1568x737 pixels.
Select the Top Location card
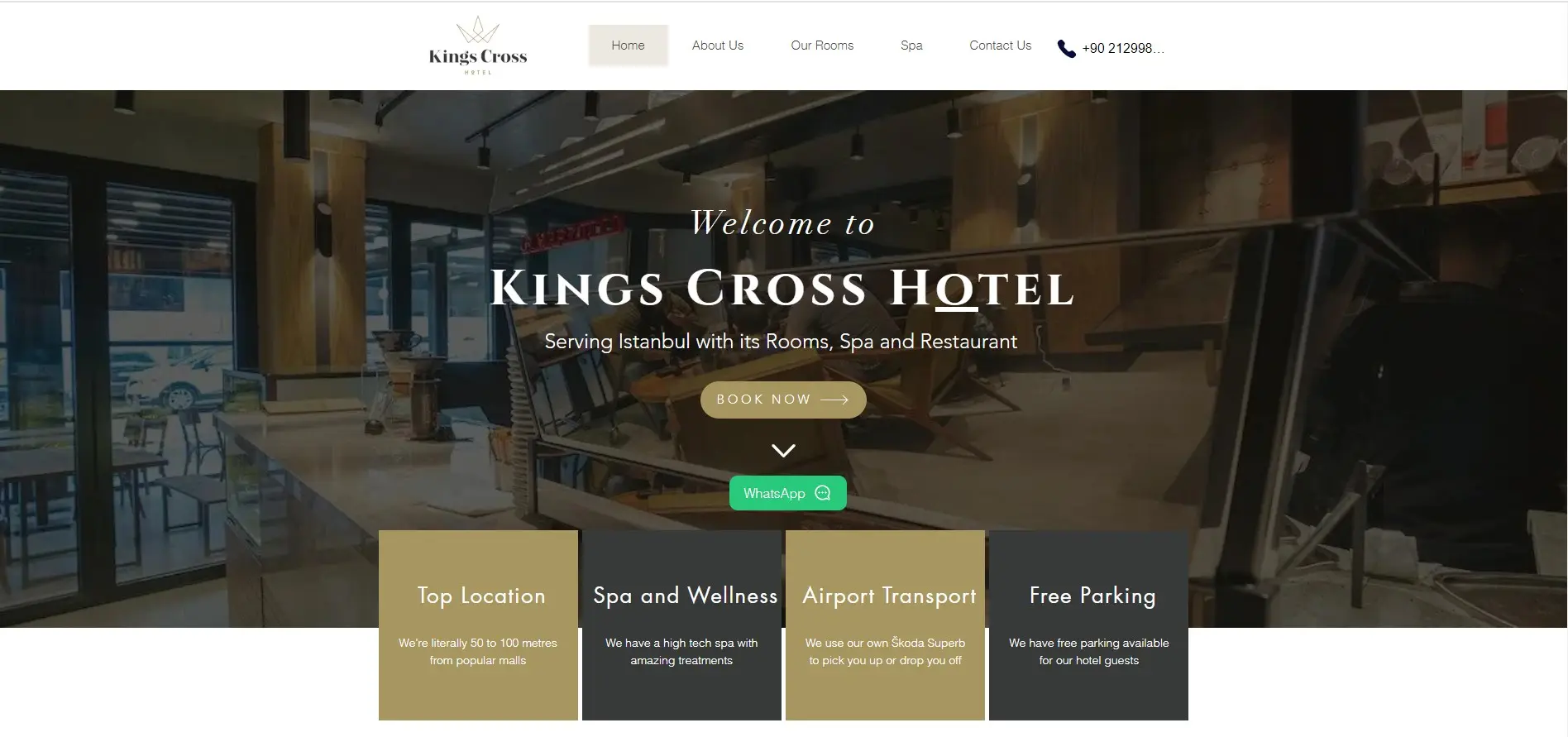(x=478, y=625)
